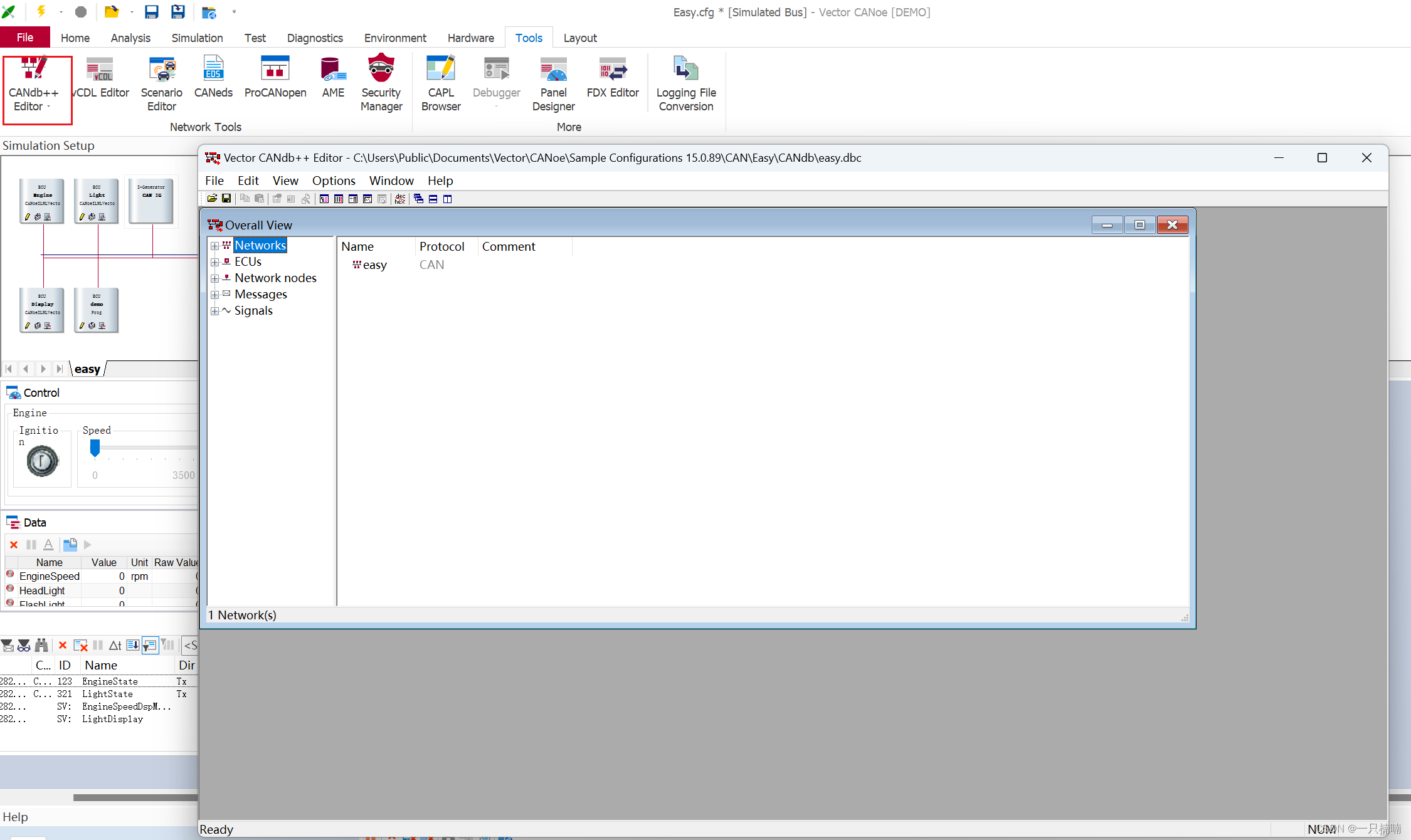1411x840 pixels.
Task: Click the folder configuration icon in the Data toolbar
Action: (70, 545)
